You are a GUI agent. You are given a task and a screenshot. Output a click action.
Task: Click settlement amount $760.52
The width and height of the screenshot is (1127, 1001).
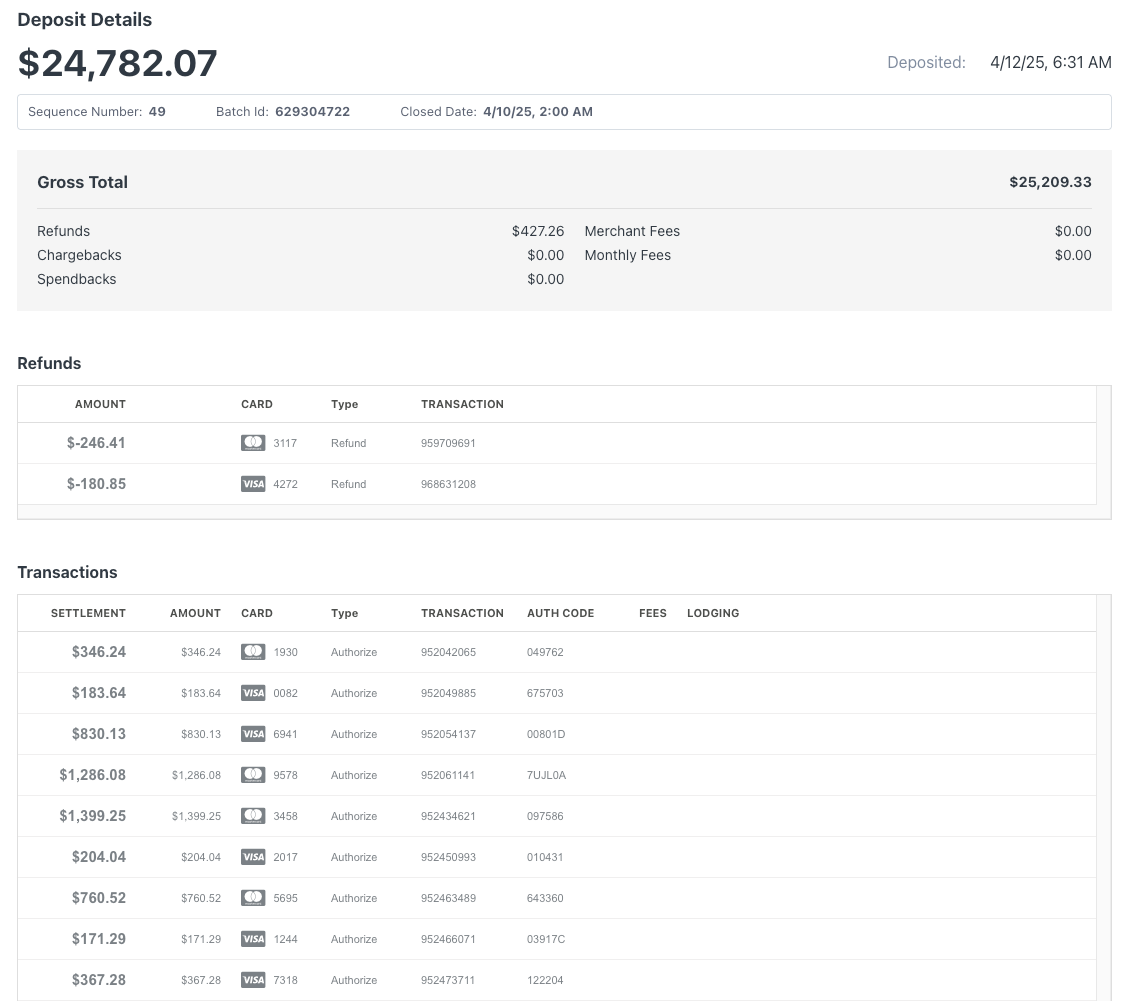(x=98, y=898)
